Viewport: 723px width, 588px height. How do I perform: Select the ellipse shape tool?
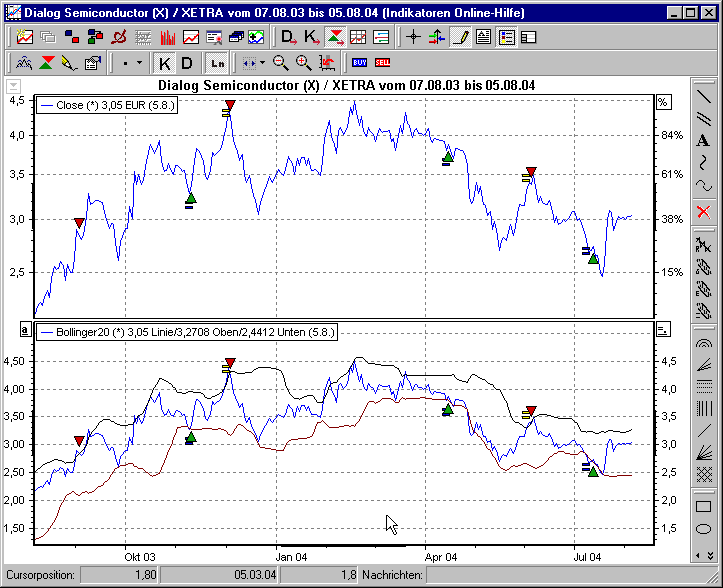point(704,528)
